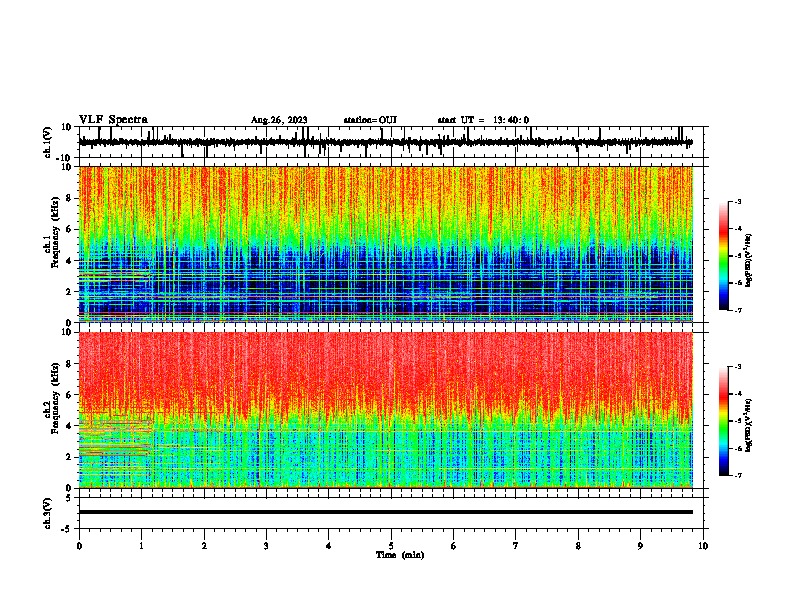The width and height of the screenshot is (792, 612).
Task: Click time axis last tick label '10'
Action: (x=703, y=546)
